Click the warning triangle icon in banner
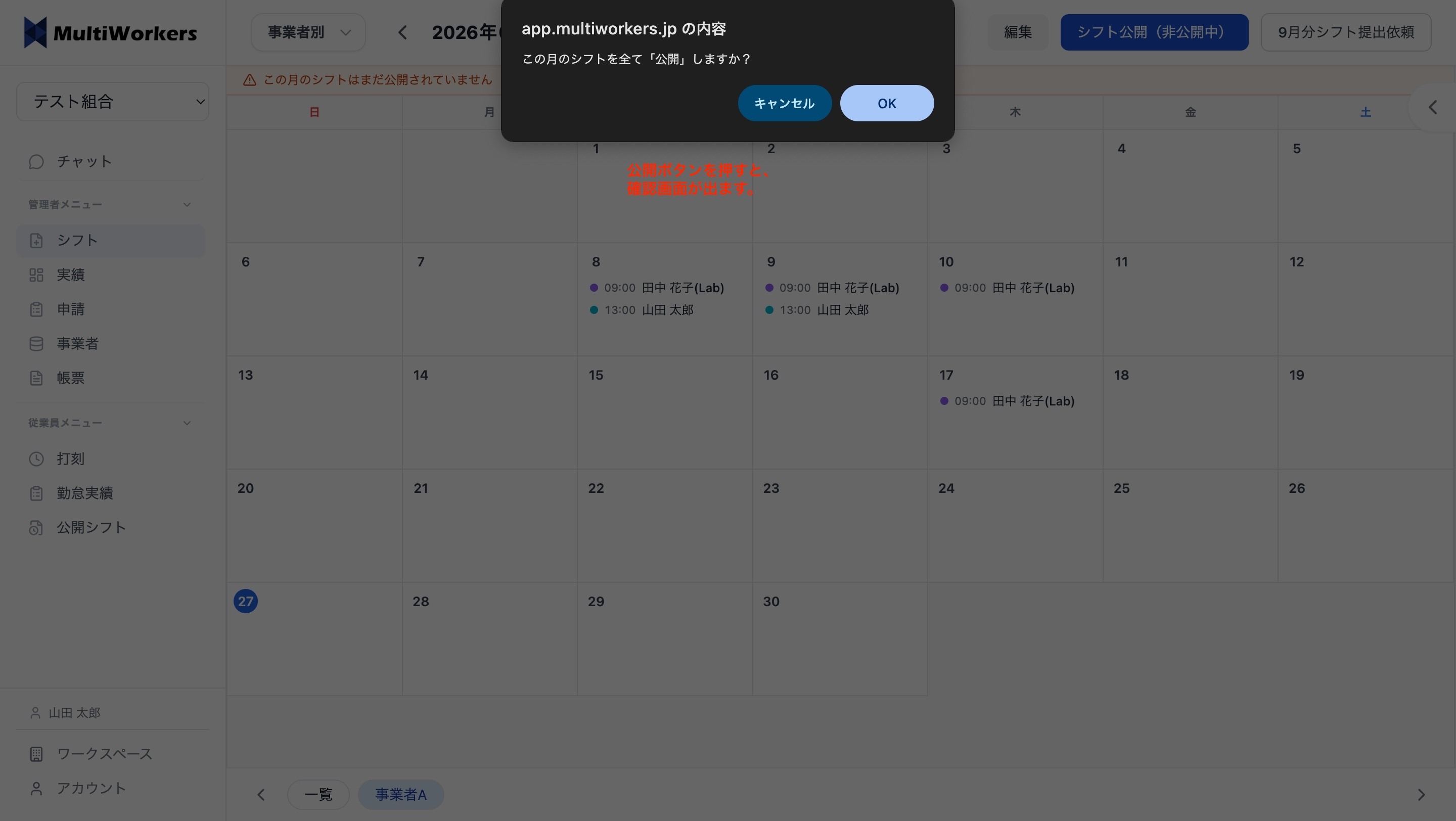The height and width of the screenshot is (821, 1456). pos(249,80)
